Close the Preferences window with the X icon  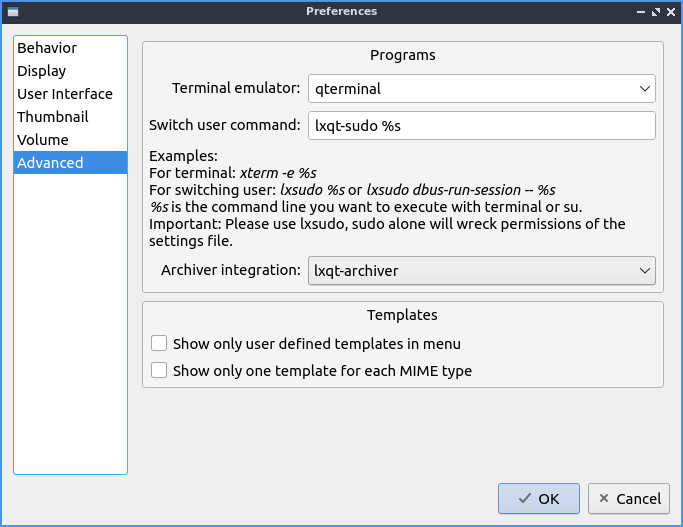(x=671, y=11)
